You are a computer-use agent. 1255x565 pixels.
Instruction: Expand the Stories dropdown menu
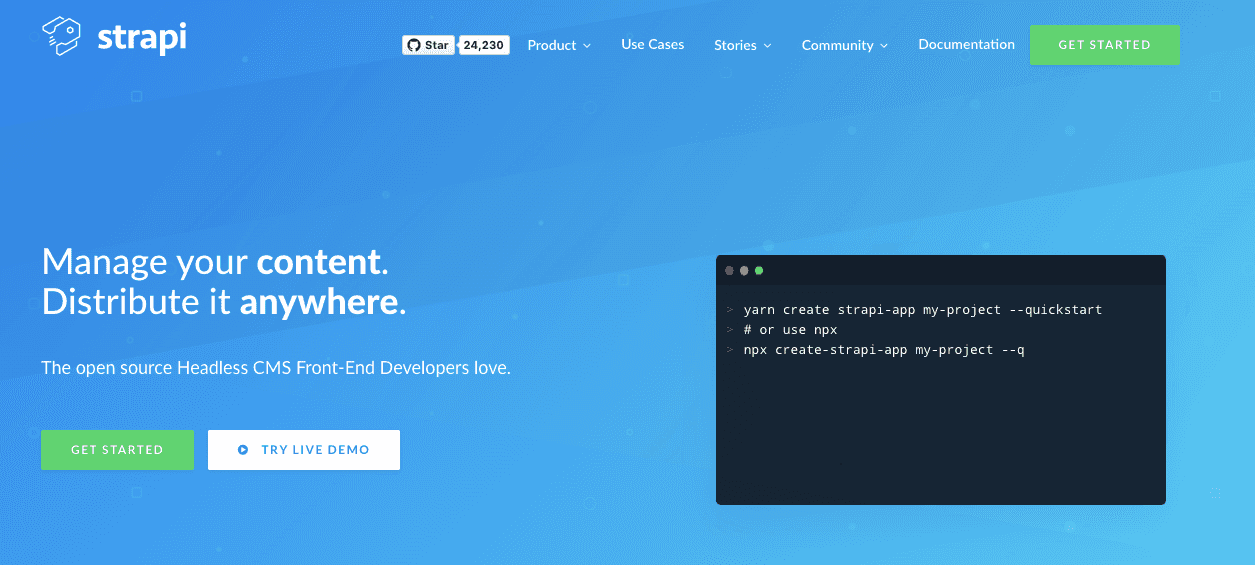pyautogui.click(x=743, y=45)
